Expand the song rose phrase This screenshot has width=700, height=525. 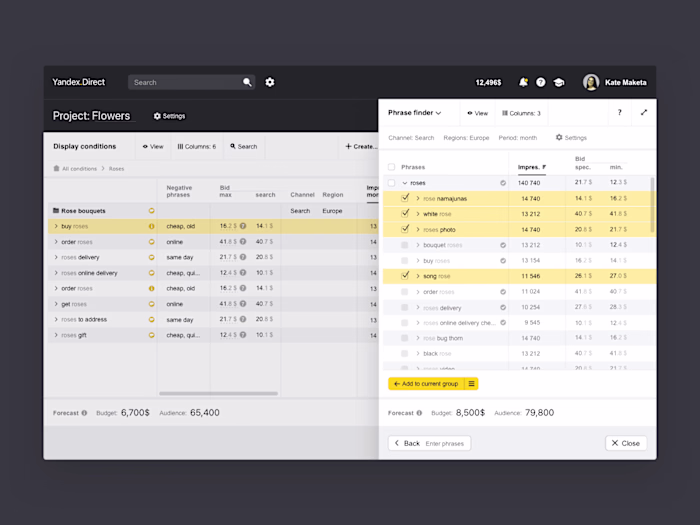pyautogui.click(x=418, y=276)
